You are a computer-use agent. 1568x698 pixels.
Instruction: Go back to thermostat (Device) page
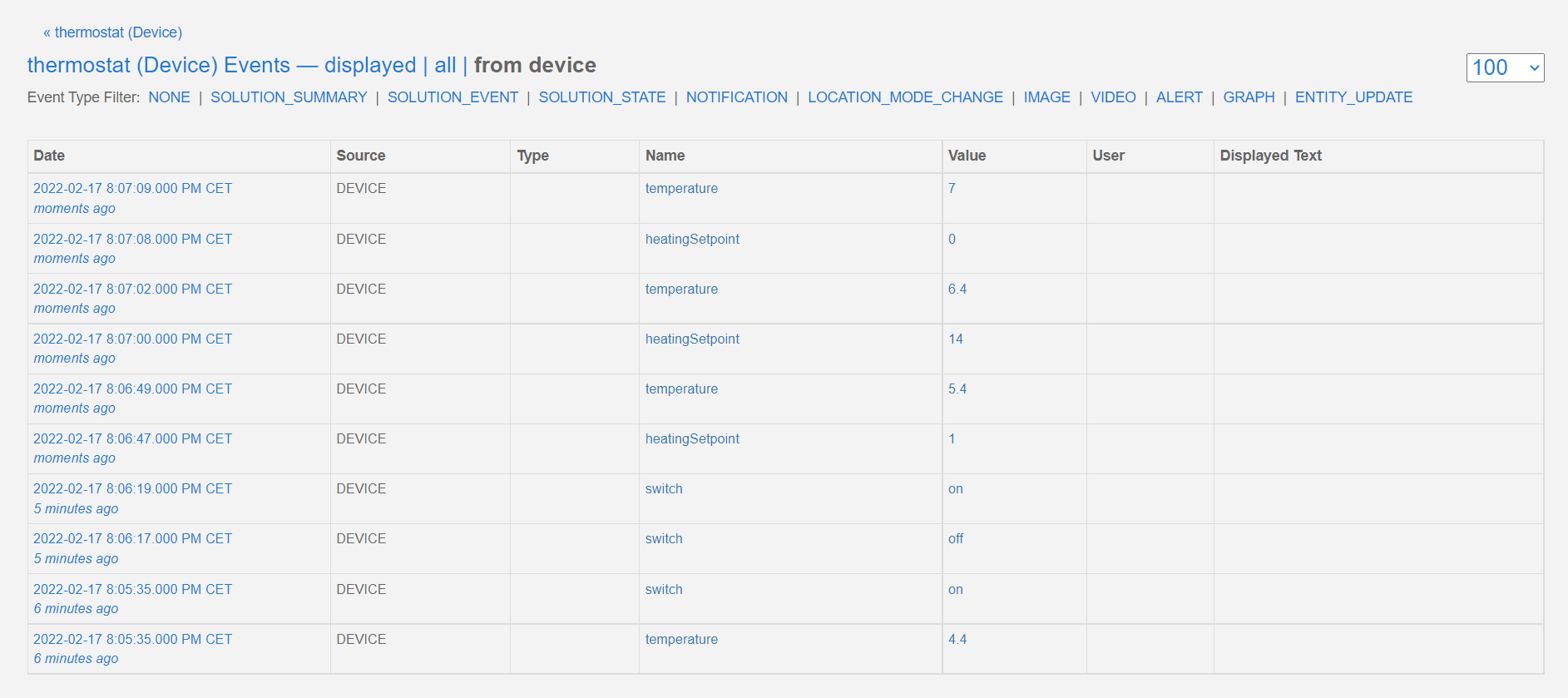(x=112, y=32)
